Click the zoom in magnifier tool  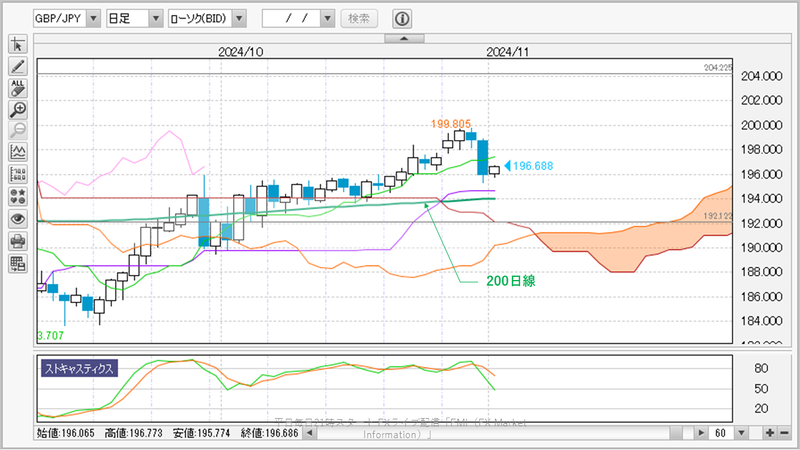18,109
